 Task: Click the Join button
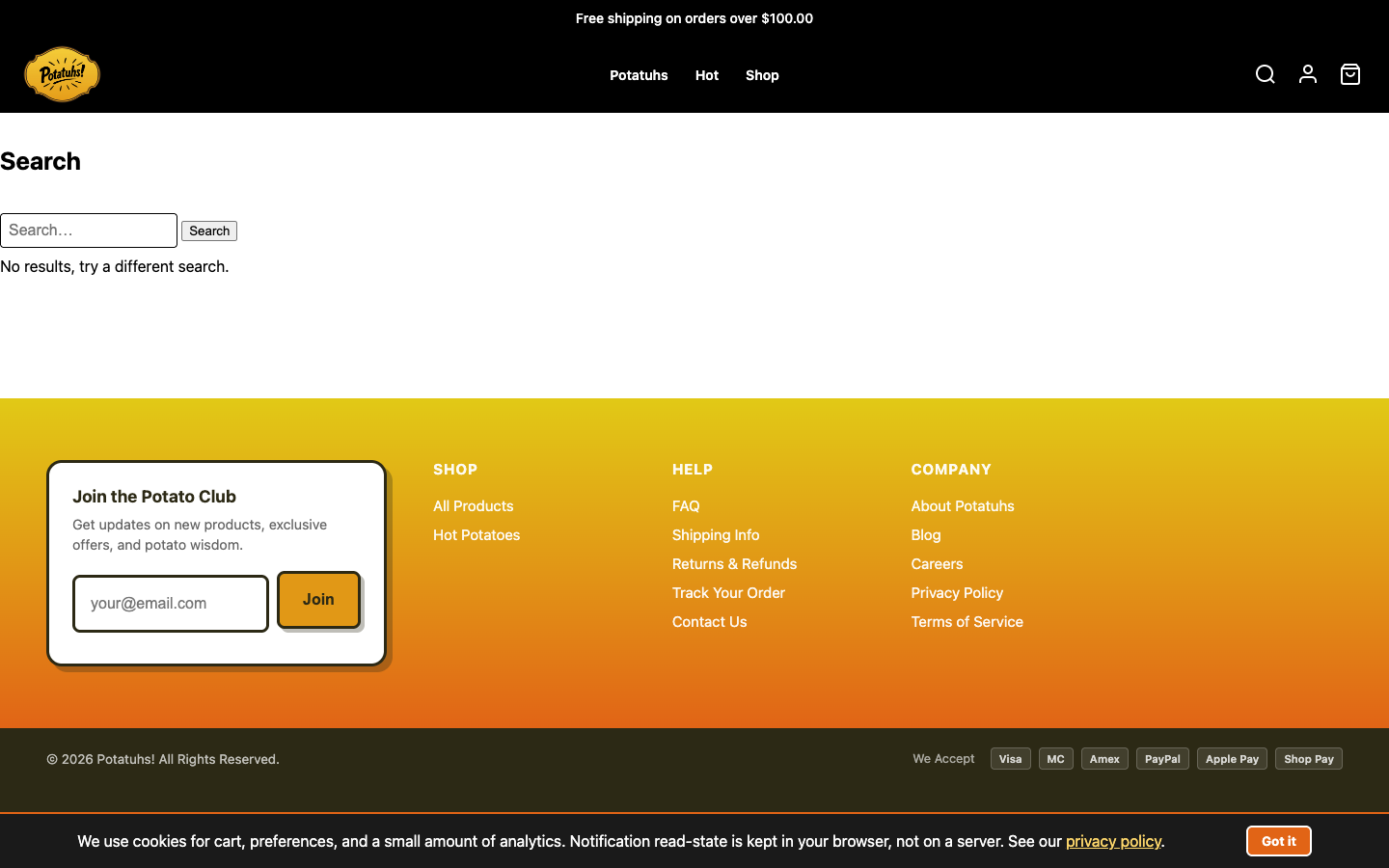(x=318, y=600)
